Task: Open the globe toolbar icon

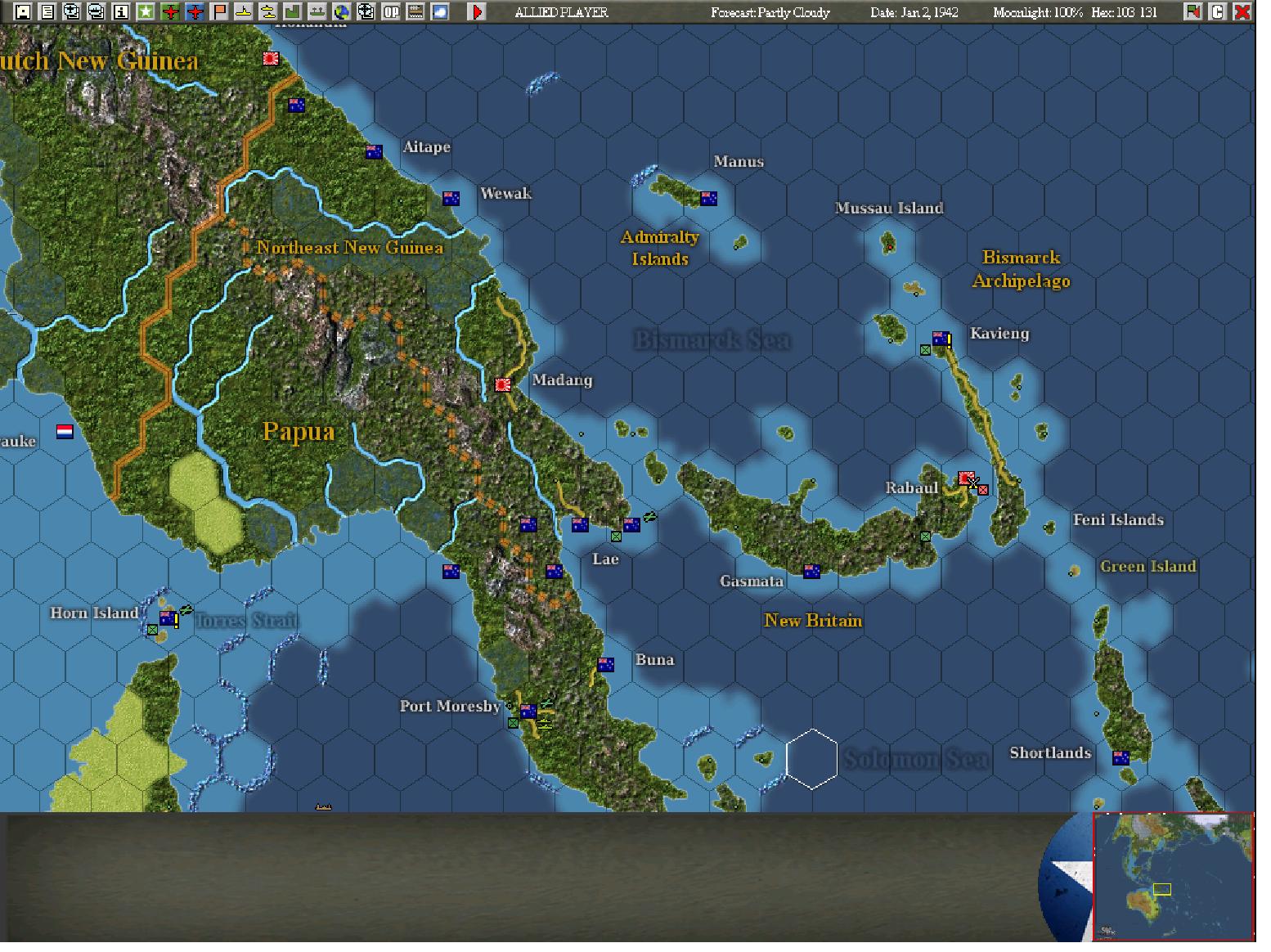Action: (x=342, y=11)
